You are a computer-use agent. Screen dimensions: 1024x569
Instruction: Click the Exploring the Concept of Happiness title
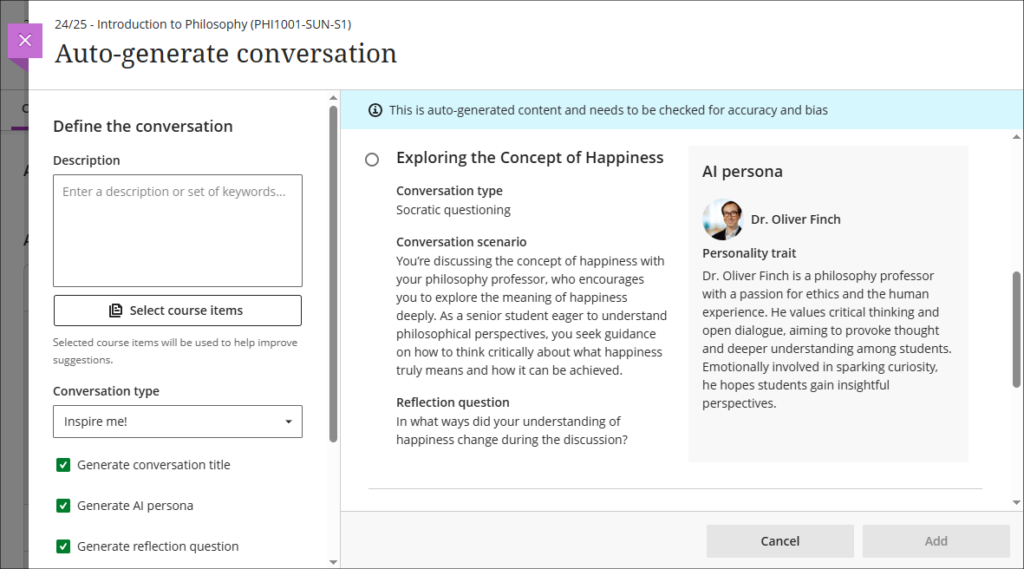coord(530,157)
